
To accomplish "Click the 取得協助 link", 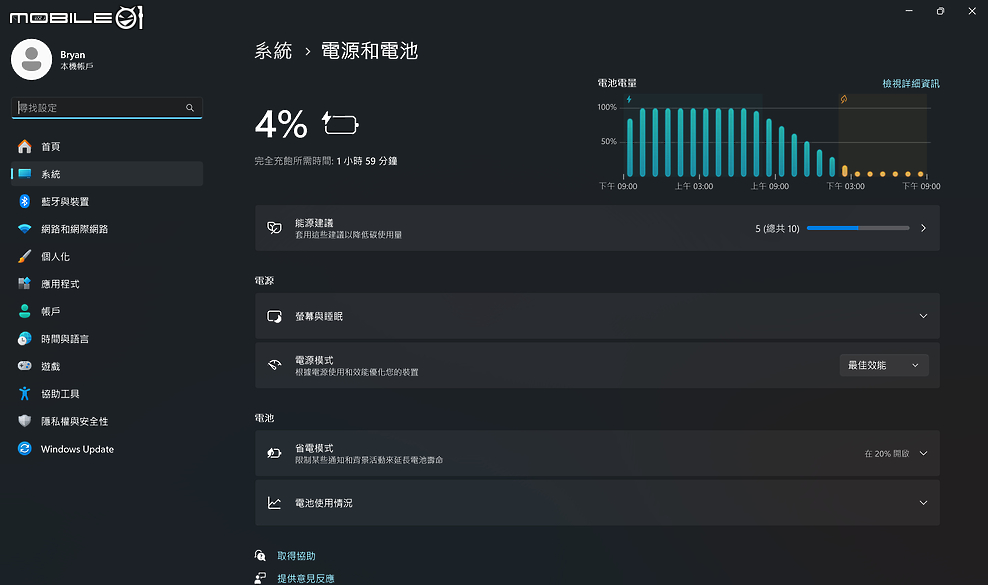I will 296,555.
